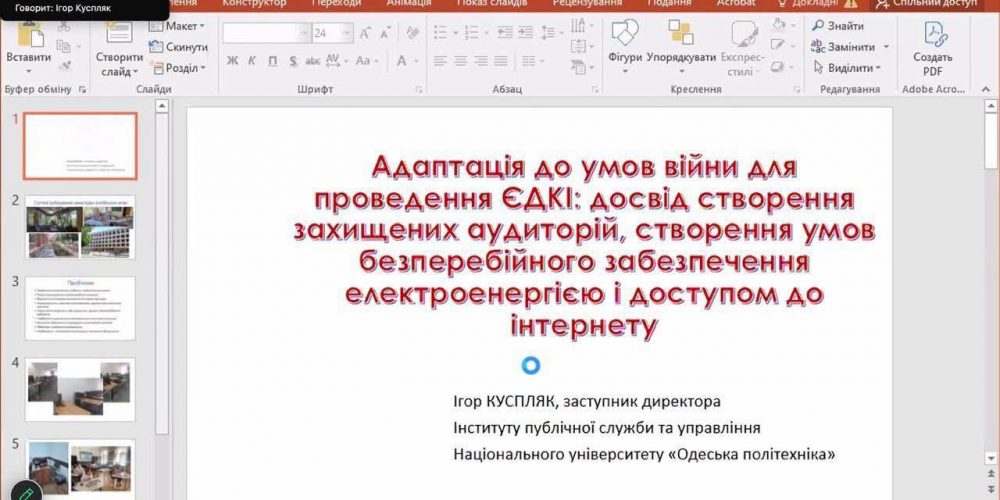Toggle bold Ж formatting
1000x500 pixels.
tap(232, 61)
